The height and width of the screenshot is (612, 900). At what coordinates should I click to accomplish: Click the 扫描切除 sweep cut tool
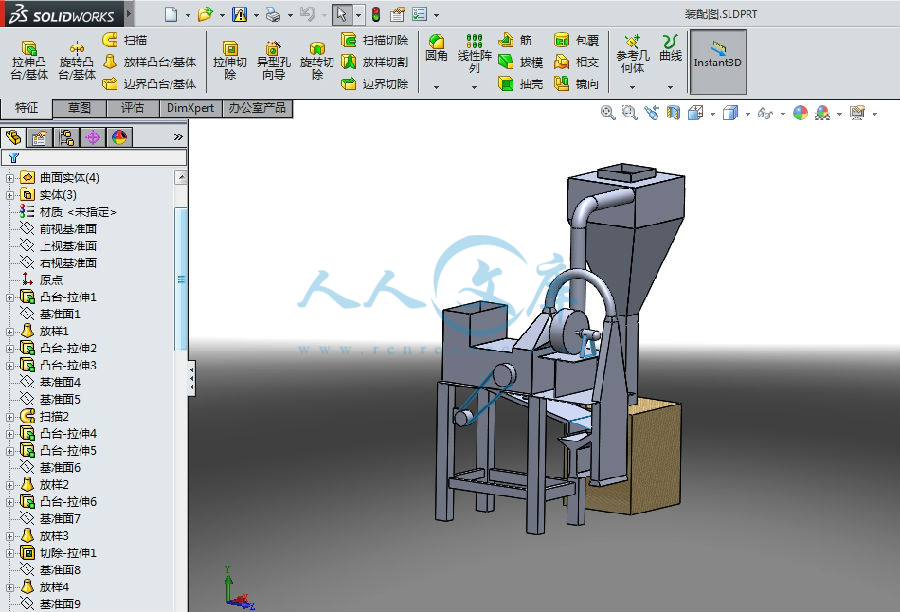[374, 40]
